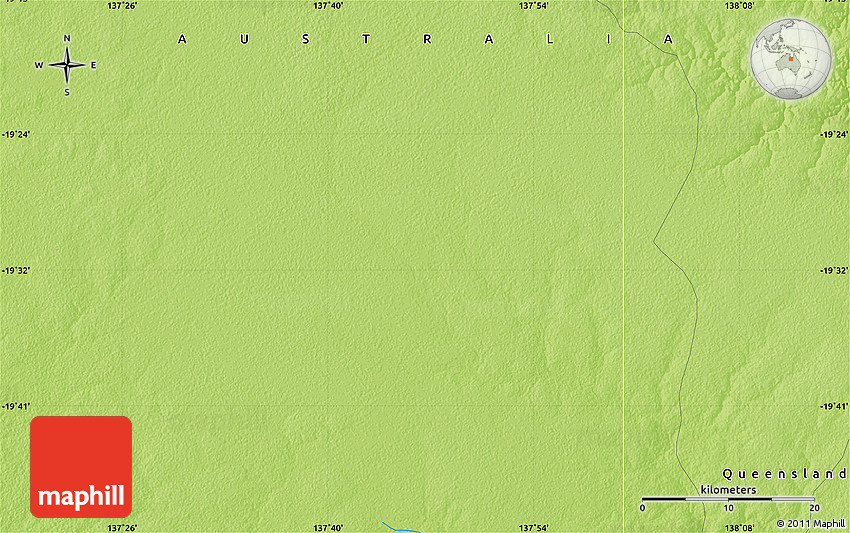This screenshot has height=533, width=850.
Task: Click the kilometers scale bar
Action: click(x=728, y=498)
